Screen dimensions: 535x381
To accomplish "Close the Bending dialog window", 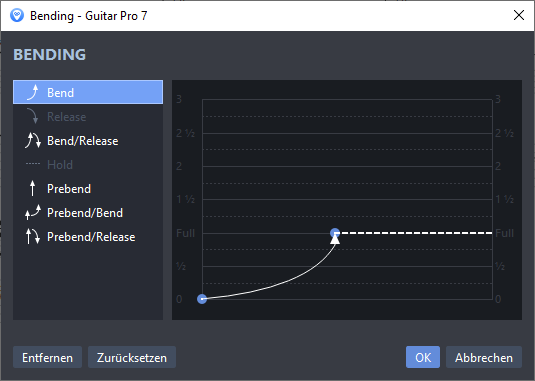I will pos(519,15).
